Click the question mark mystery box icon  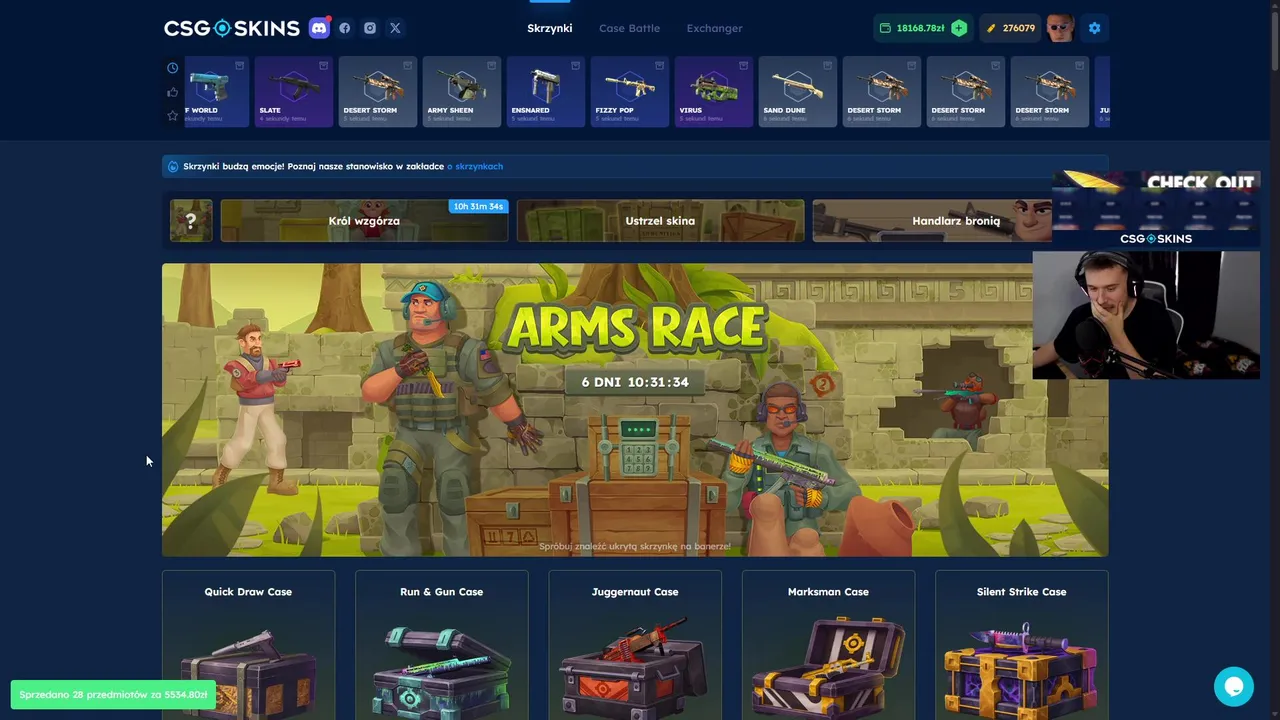tap(191, 221)
